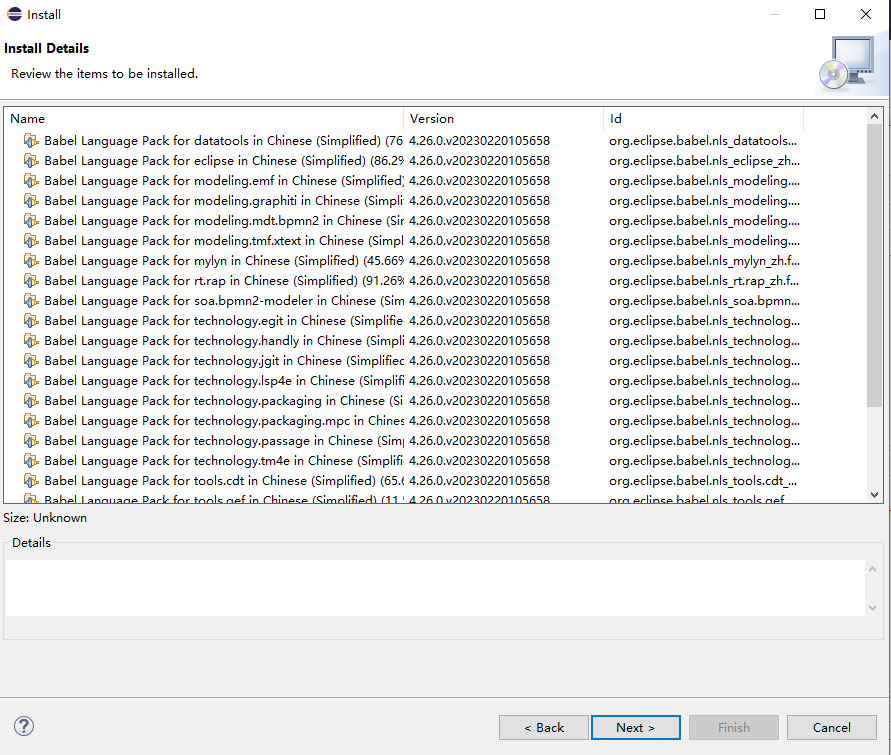Click the 'org.eclipse.babel.nls_eclipse_zh...' Id cell

pyautogui.click(x=705, y=161)
